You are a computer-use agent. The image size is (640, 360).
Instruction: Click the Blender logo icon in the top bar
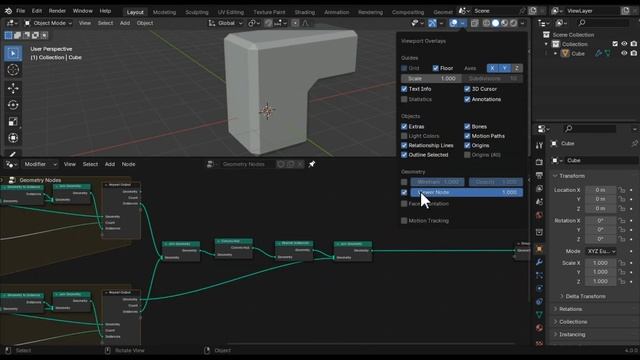8,11
